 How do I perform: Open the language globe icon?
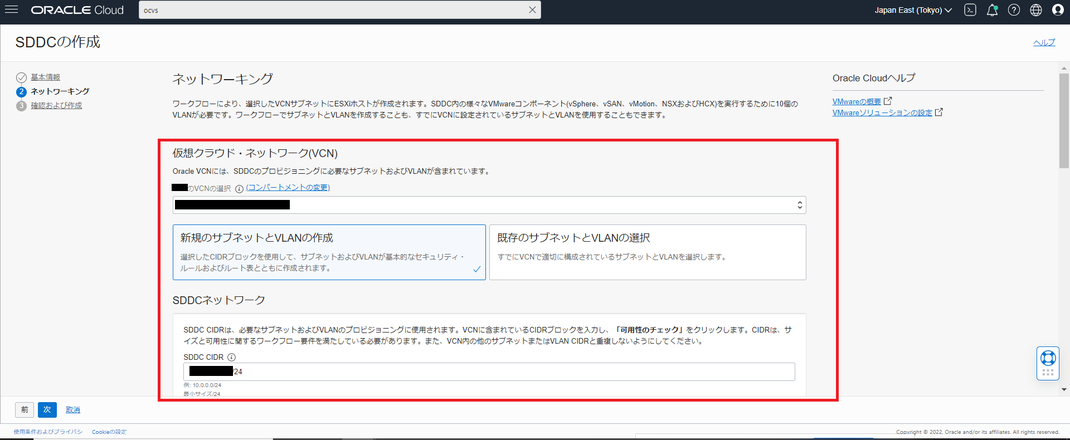(x=1036, y=10)
